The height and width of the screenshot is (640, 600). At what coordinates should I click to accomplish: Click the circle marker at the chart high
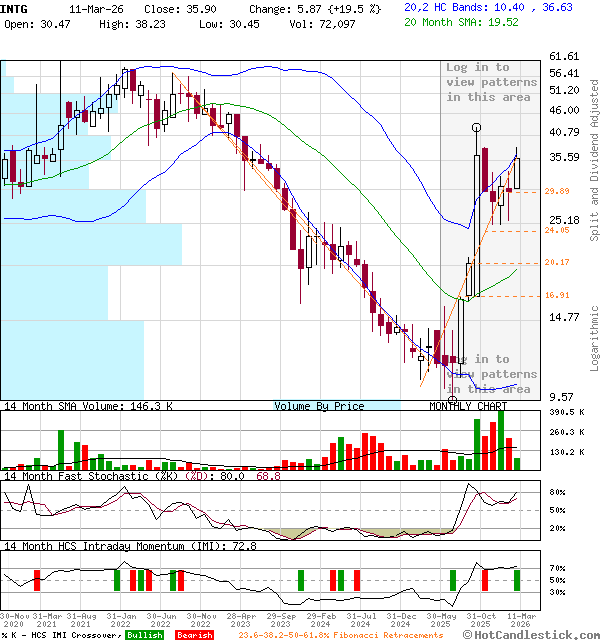[476, 127]
